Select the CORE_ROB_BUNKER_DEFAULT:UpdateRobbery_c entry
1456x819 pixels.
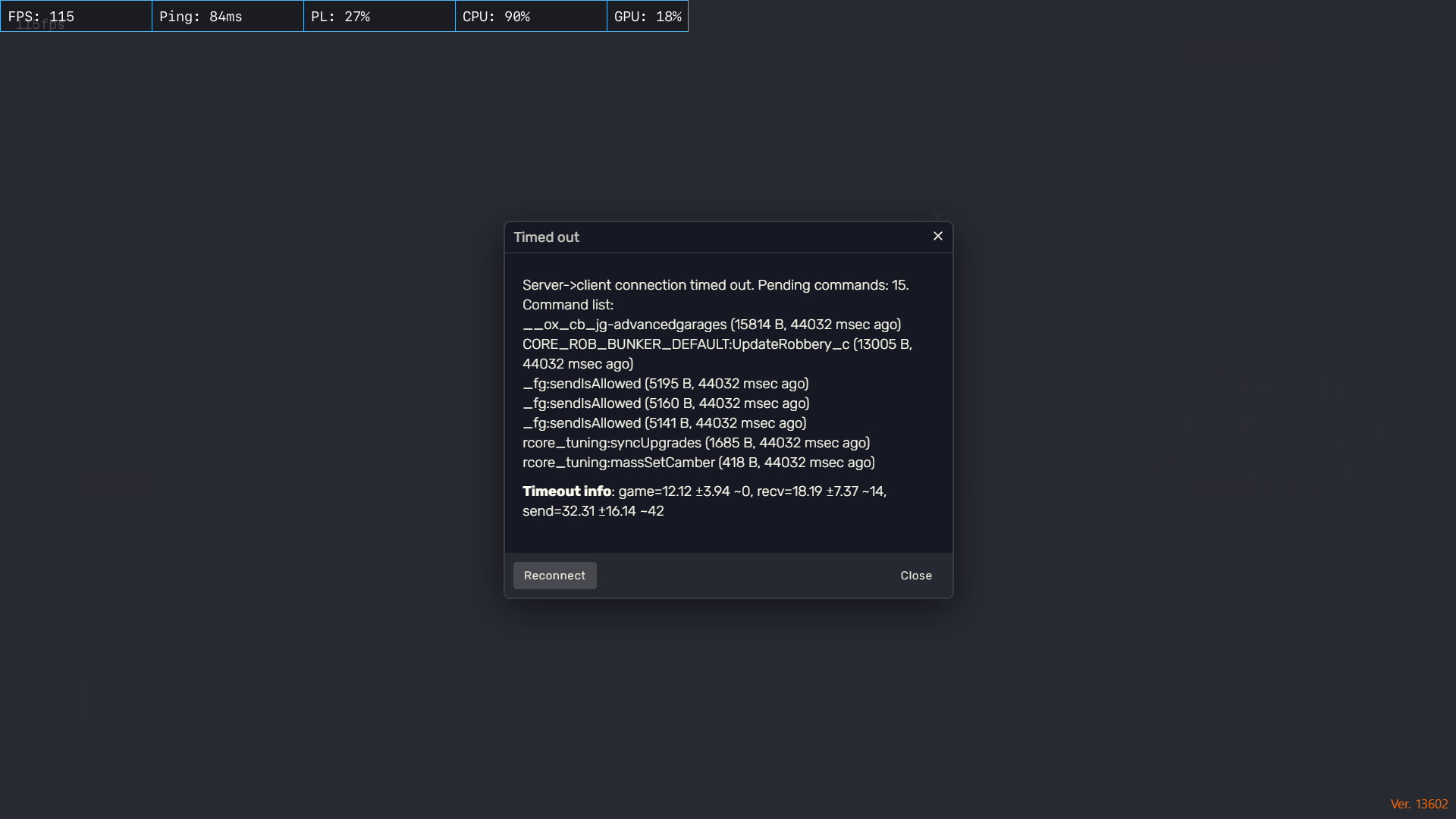717,344
